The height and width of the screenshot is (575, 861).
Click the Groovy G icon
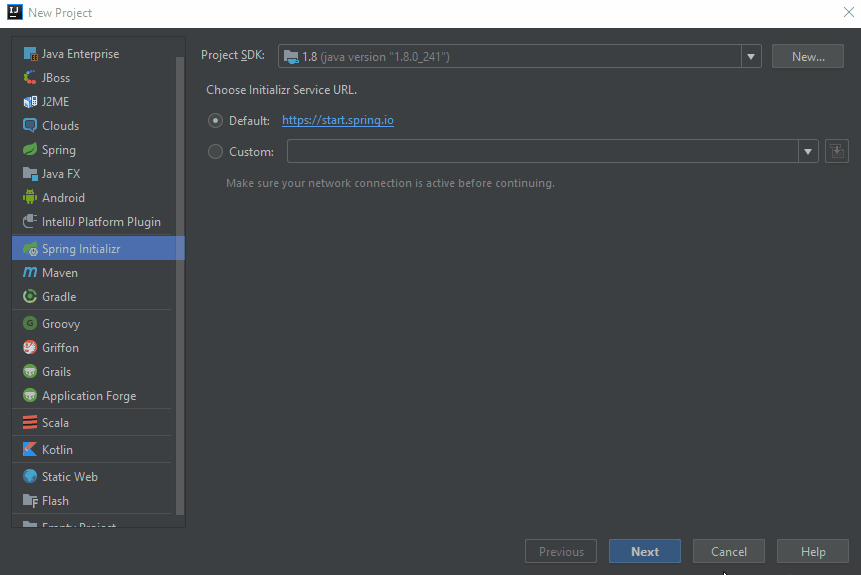[30, 323]
